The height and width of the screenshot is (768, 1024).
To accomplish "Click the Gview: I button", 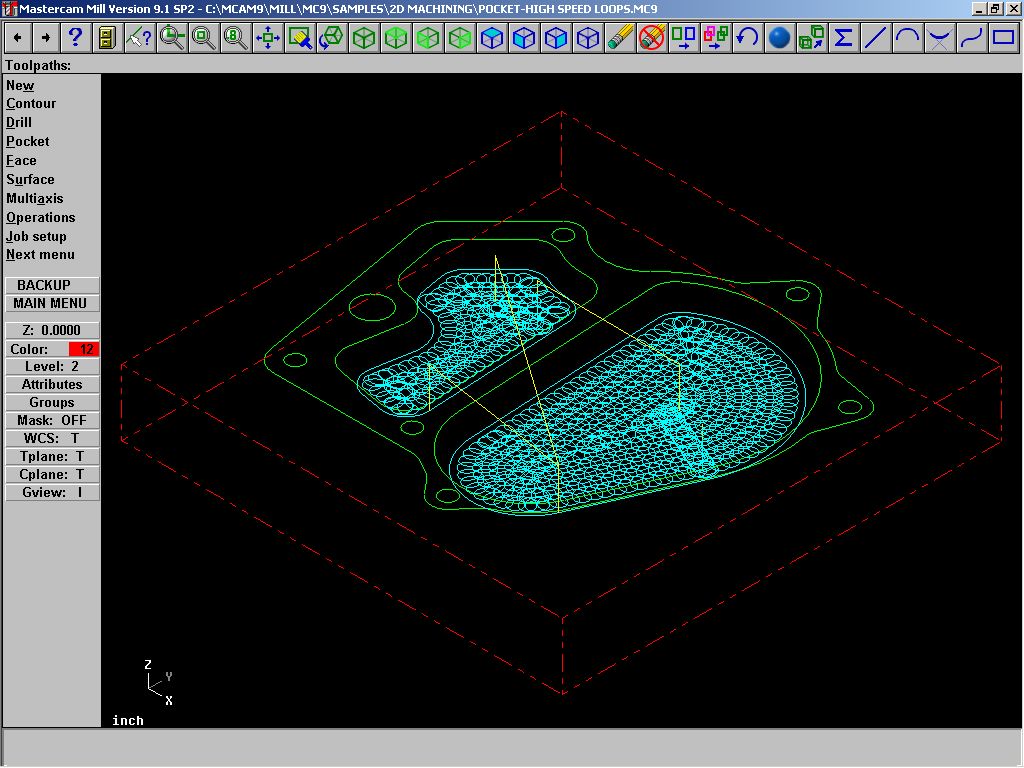I will 52,492.
